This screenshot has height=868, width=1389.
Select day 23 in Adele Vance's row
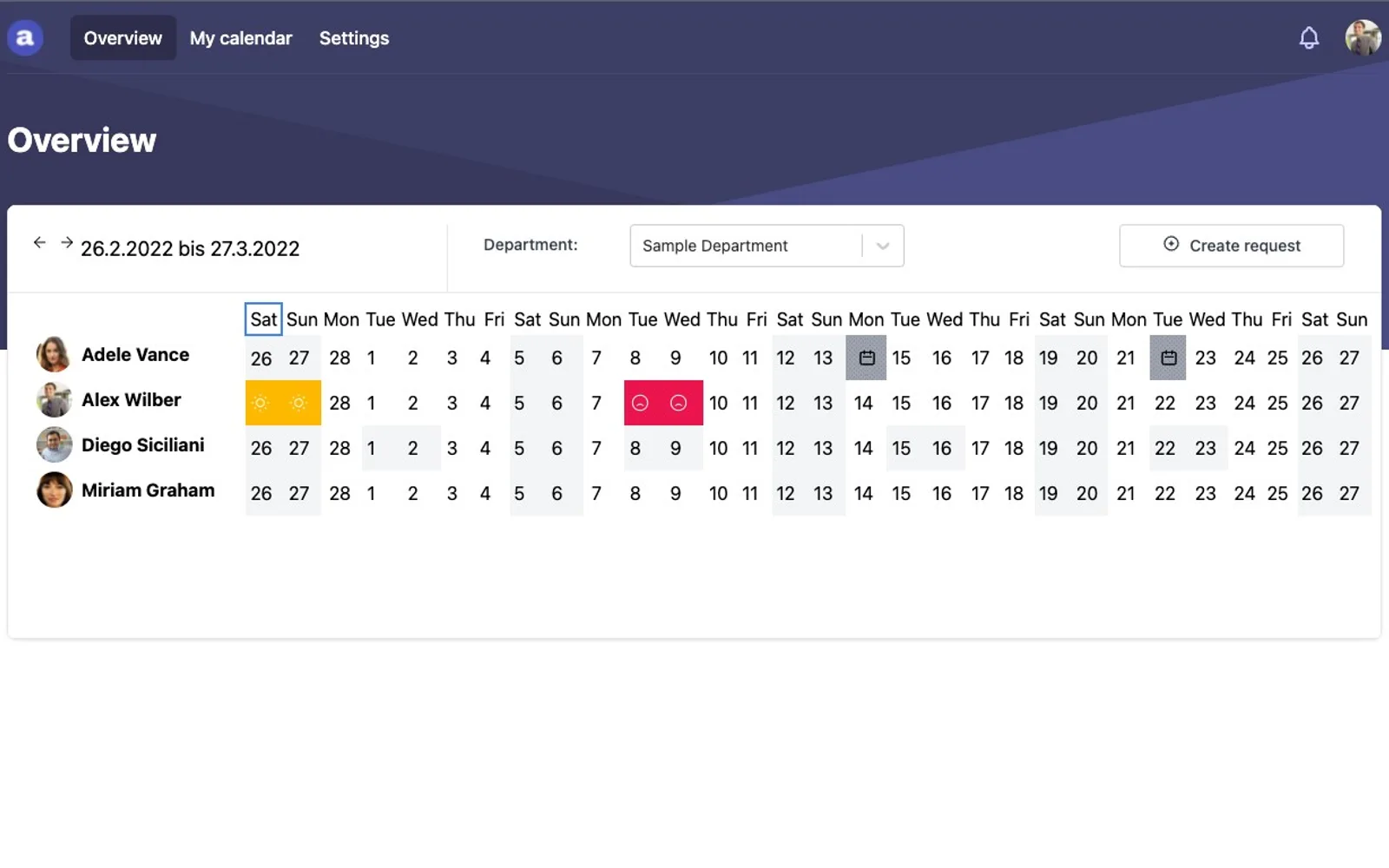1206,358
